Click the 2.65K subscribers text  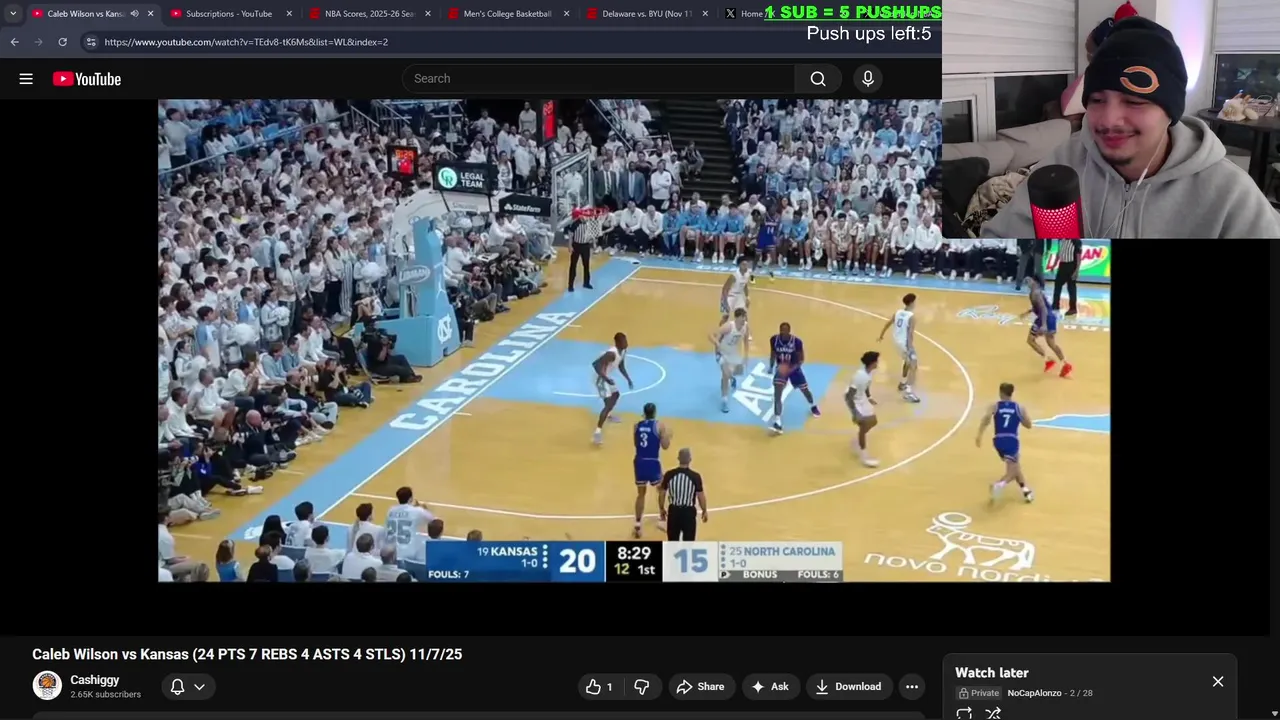pyautogui.click(x=105, y=694)
